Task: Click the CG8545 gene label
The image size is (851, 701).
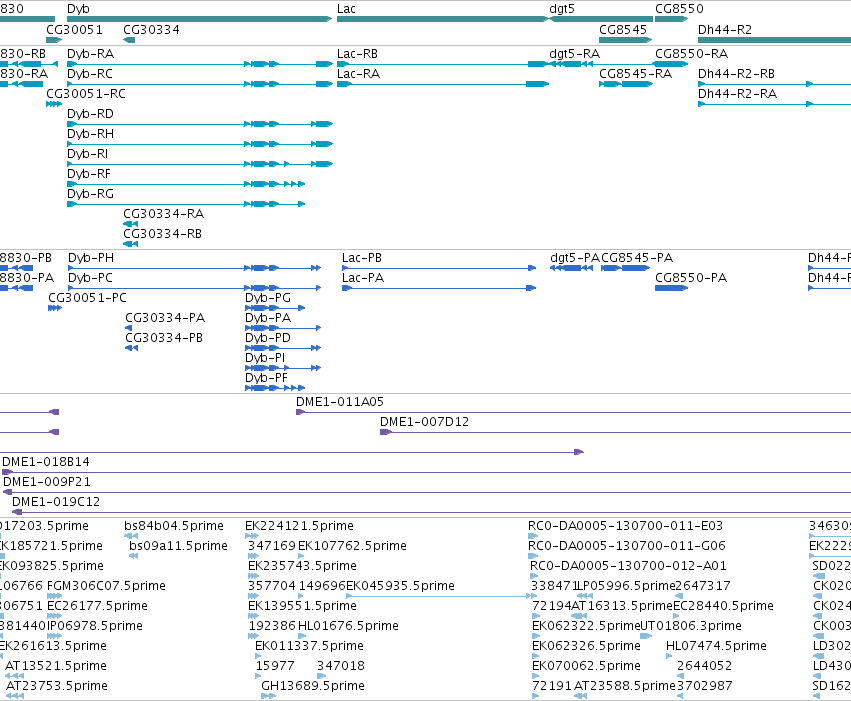Action: pyautogui.click(x=623, y=29)
